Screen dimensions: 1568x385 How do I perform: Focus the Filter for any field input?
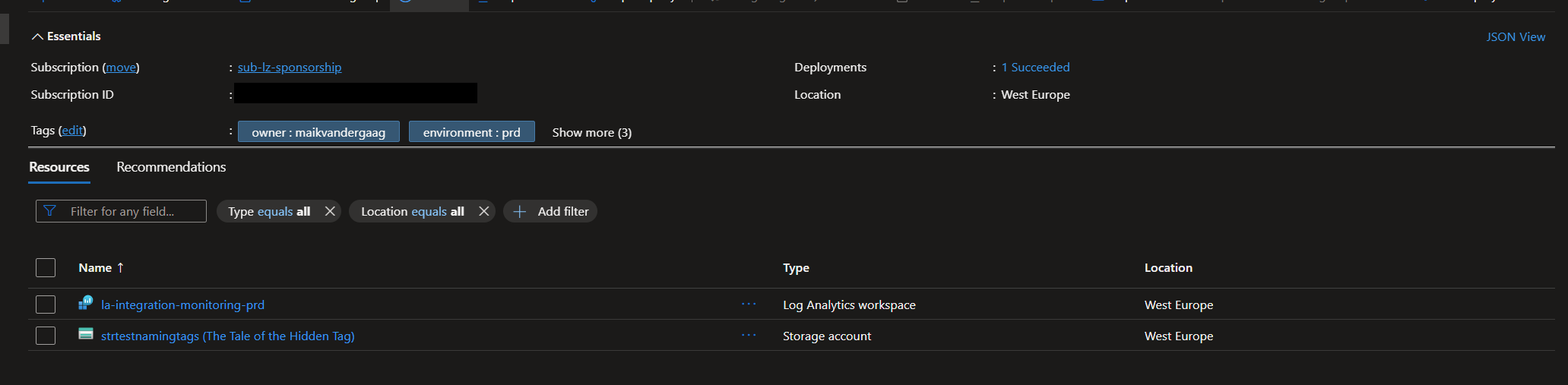pyautogui.click(x=121, y=211)
